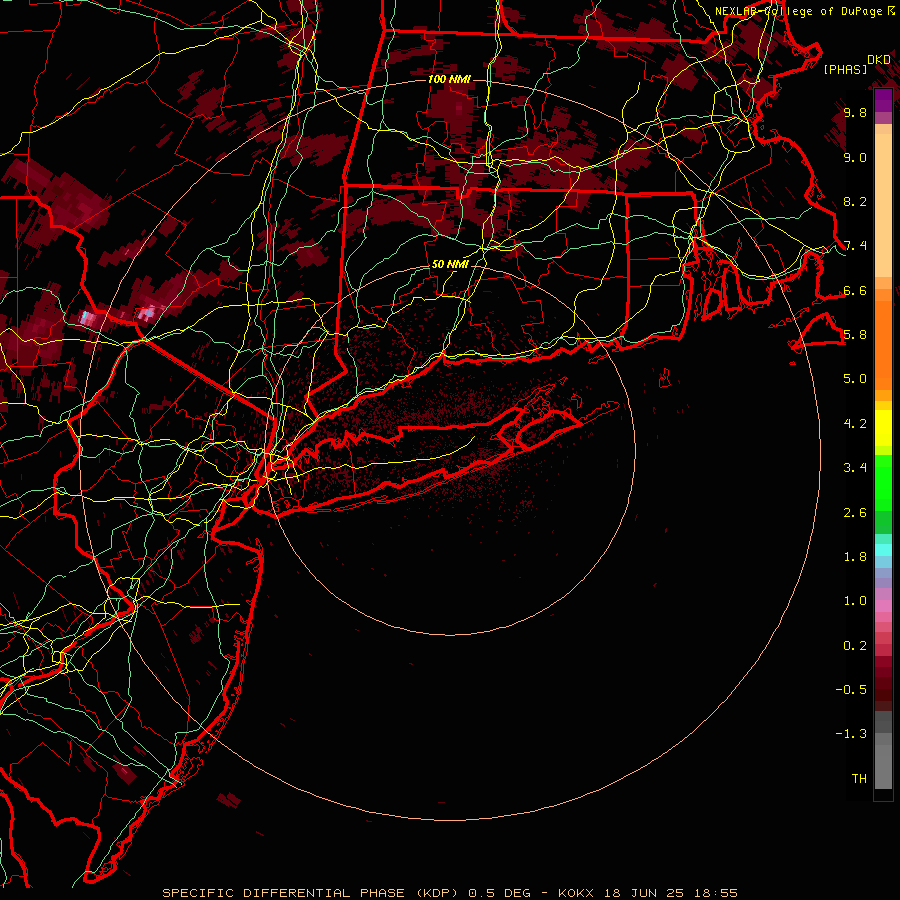Click the 100 NMI range ring label
The height and width of the screenshot is (900, 900).
[449, 79]
